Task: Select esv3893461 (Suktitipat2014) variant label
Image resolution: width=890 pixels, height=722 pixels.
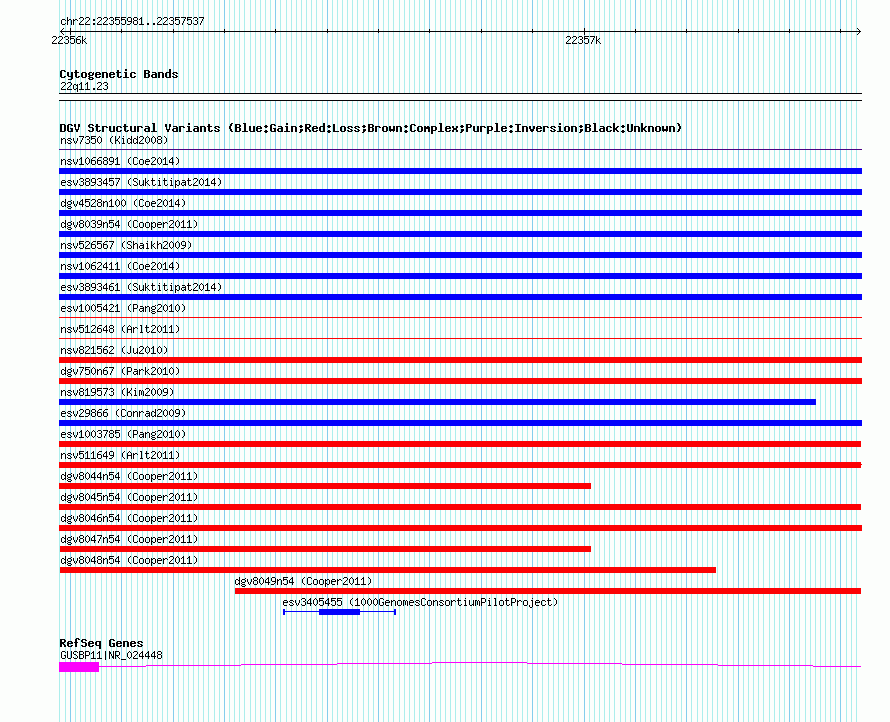Action: click(x=141, y=287)
